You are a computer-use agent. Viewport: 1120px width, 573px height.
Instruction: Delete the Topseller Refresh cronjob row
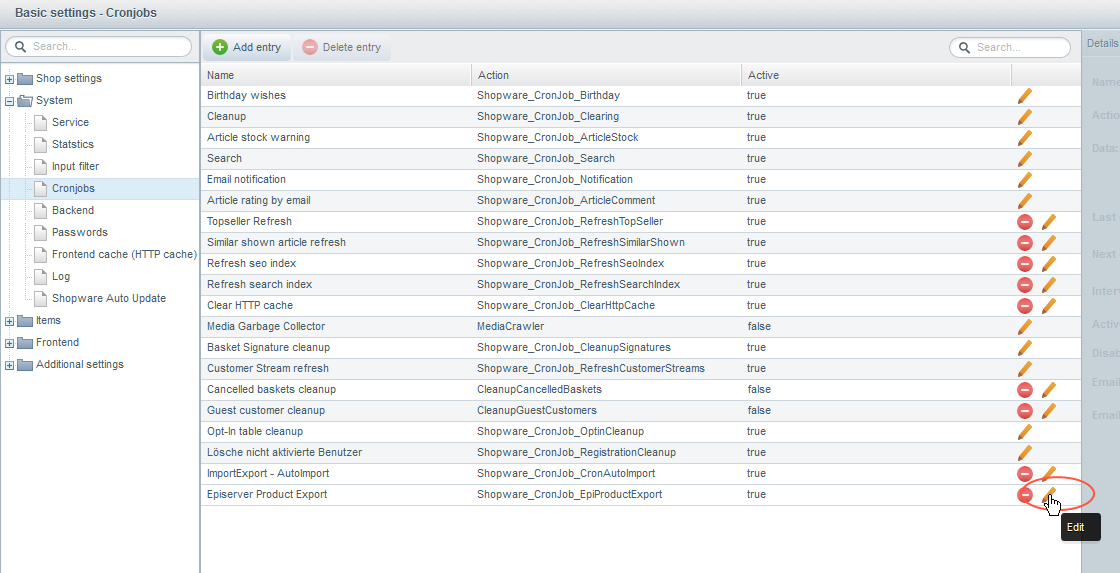pos(1025,222)
